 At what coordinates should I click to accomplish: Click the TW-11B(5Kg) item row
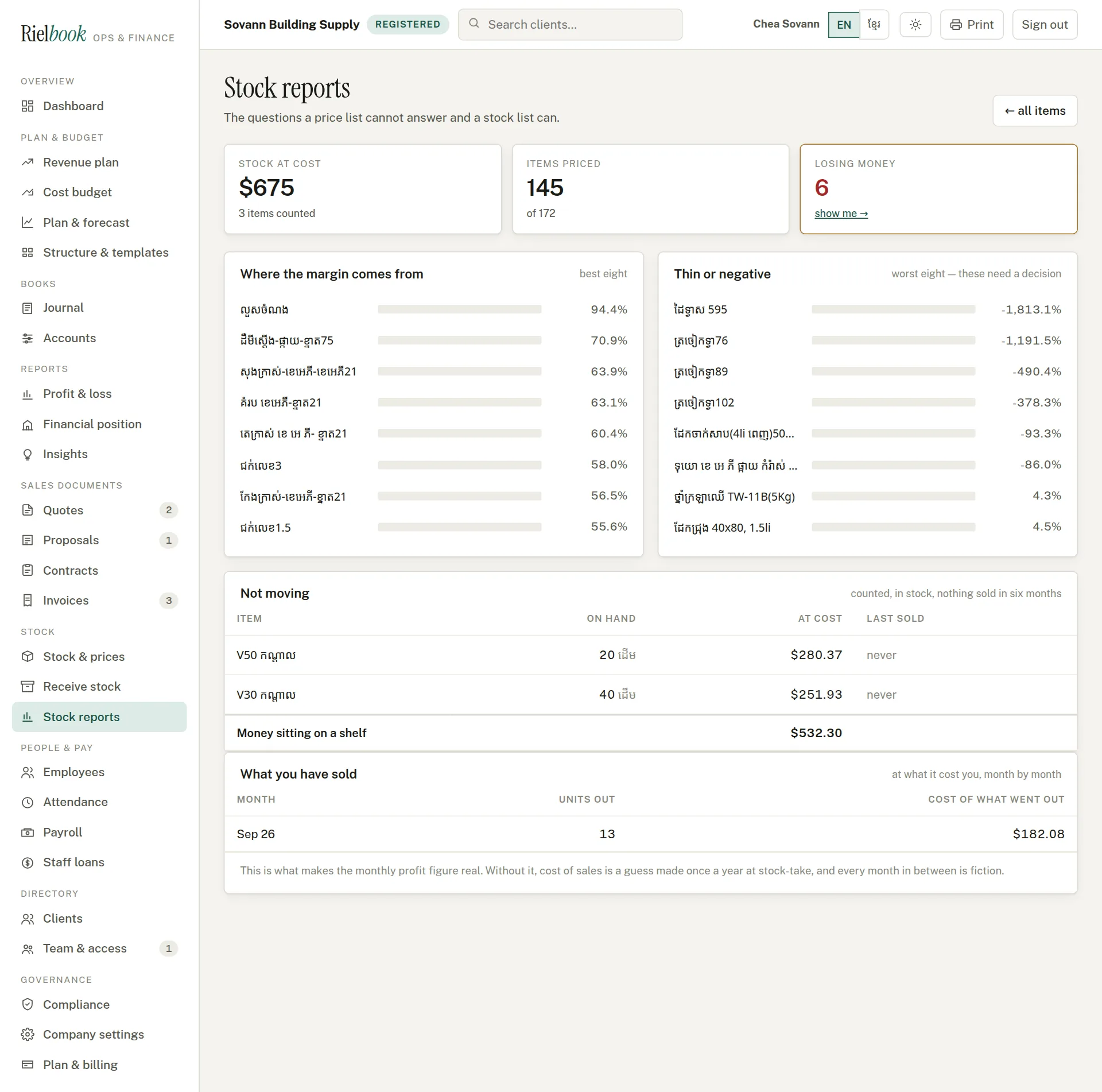click(867, 496)
